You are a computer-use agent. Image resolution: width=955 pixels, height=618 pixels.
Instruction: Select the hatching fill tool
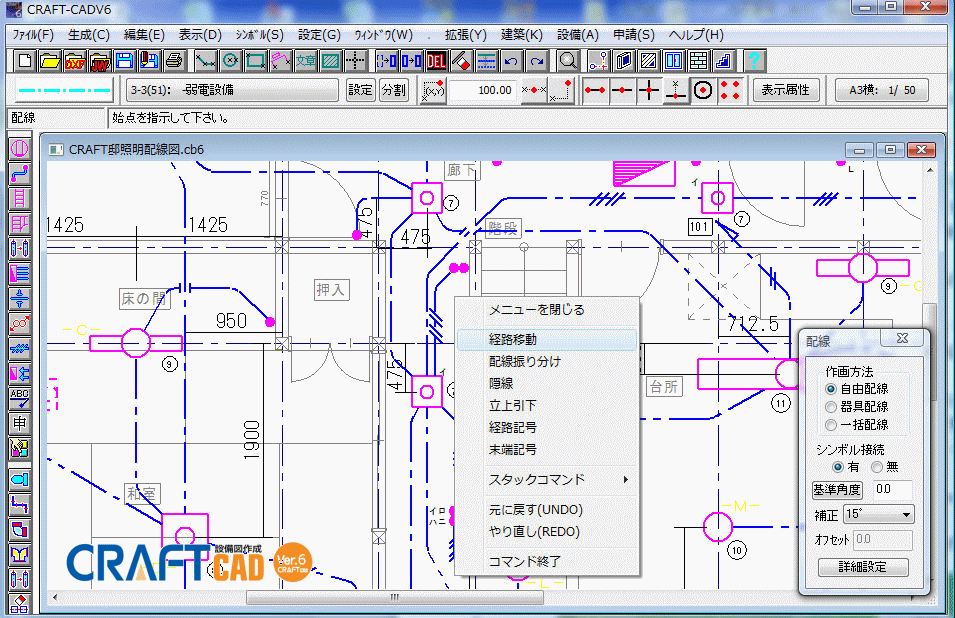click(x=330, y=61)
